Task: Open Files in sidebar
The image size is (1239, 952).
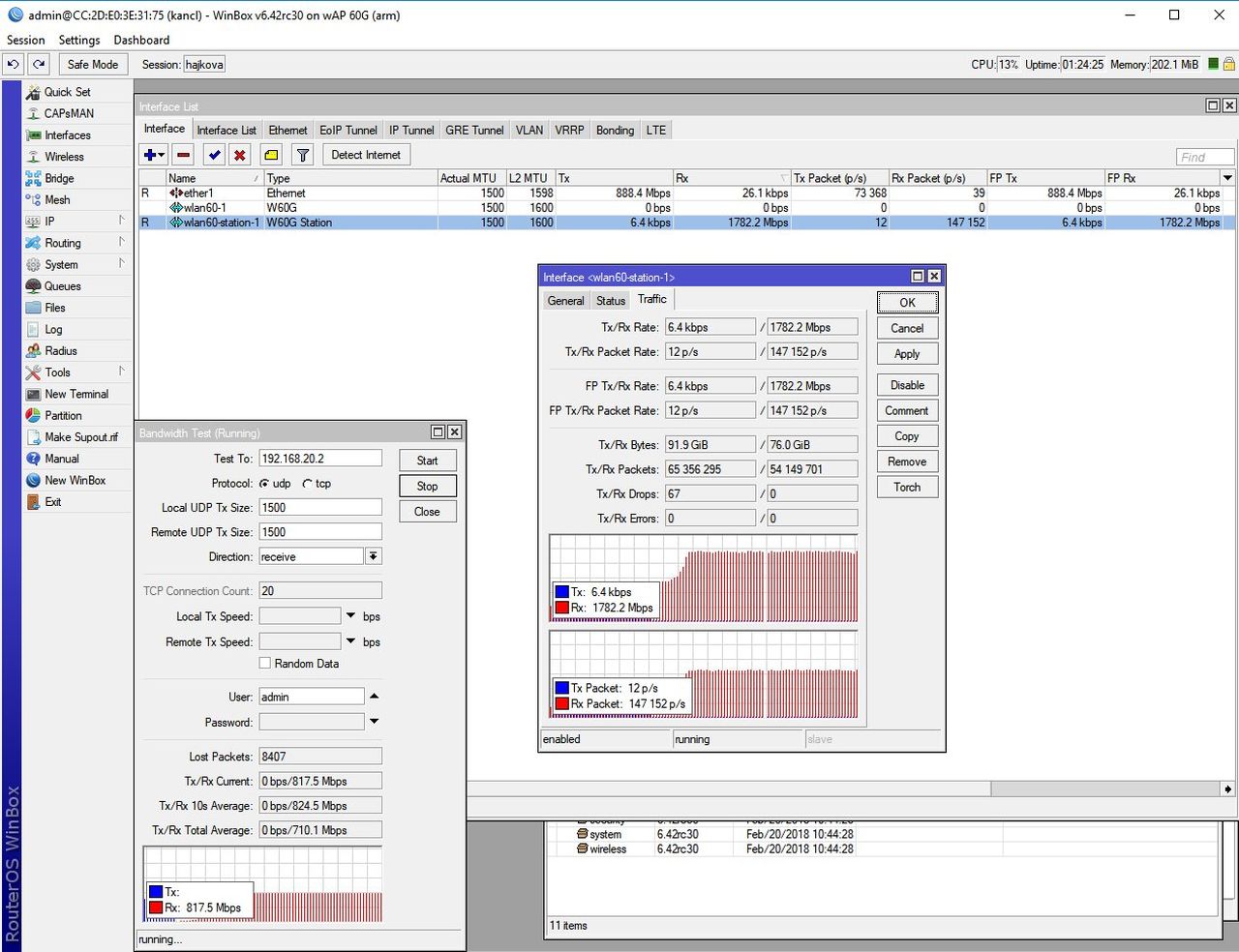Action: (x=55, y=308)
